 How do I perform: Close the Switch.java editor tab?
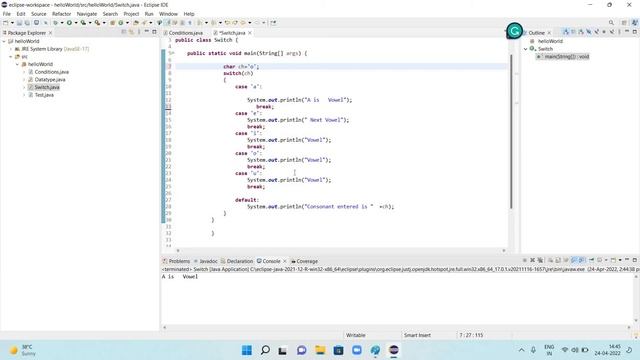pyautogui.click(x=250, y=33)
